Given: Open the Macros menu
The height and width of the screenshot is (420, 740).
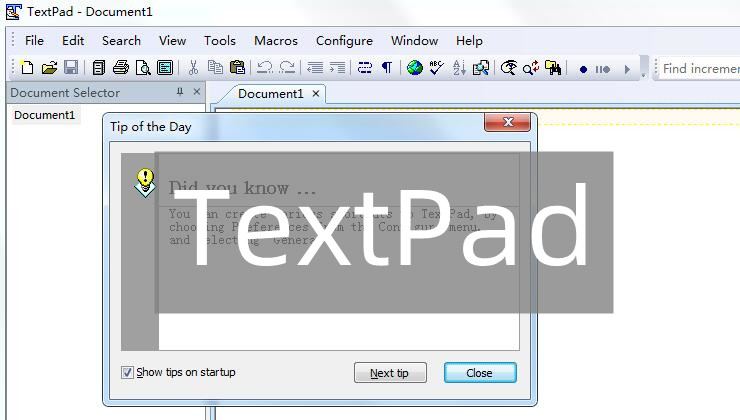Looking at the screenshot, I should tap(276, 41).
